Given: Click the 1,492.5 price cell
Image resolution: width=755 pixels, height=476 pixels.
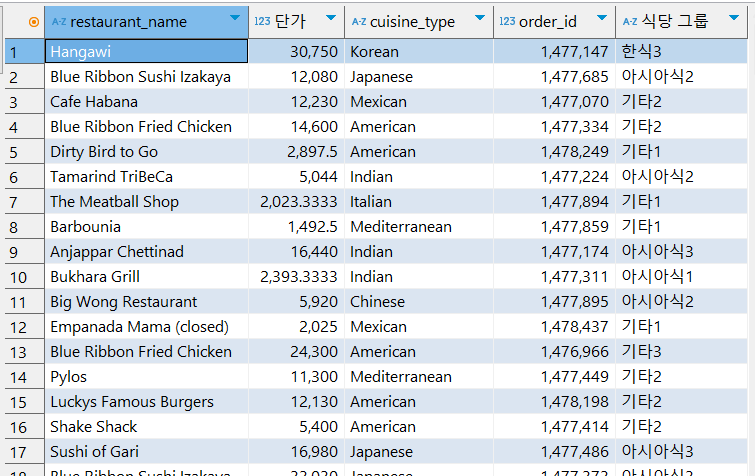Looking at the screenshot, I should [297, 227].
